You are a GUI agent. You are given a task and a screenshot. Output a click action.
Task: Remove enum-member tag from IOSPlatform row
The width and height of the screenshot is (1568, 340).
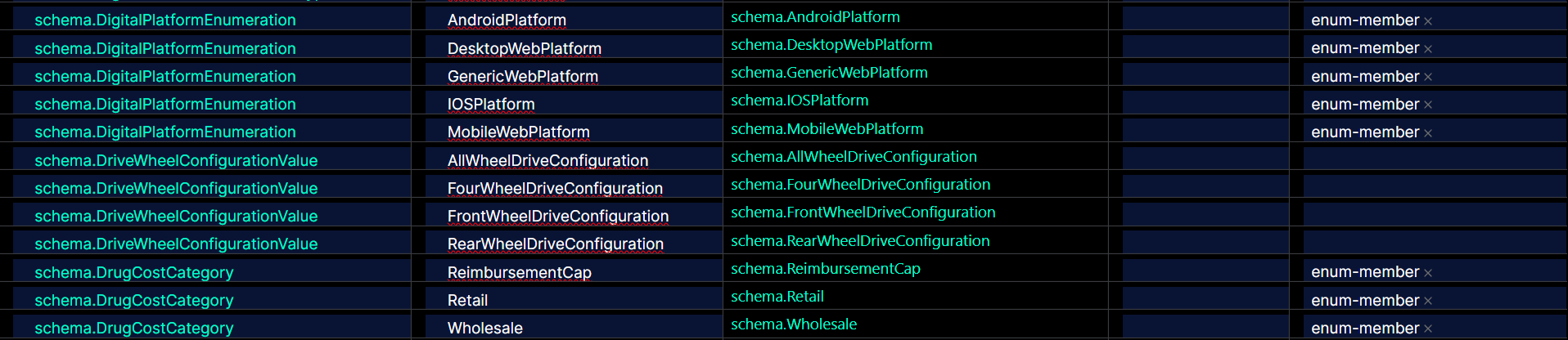(1428, 105)
